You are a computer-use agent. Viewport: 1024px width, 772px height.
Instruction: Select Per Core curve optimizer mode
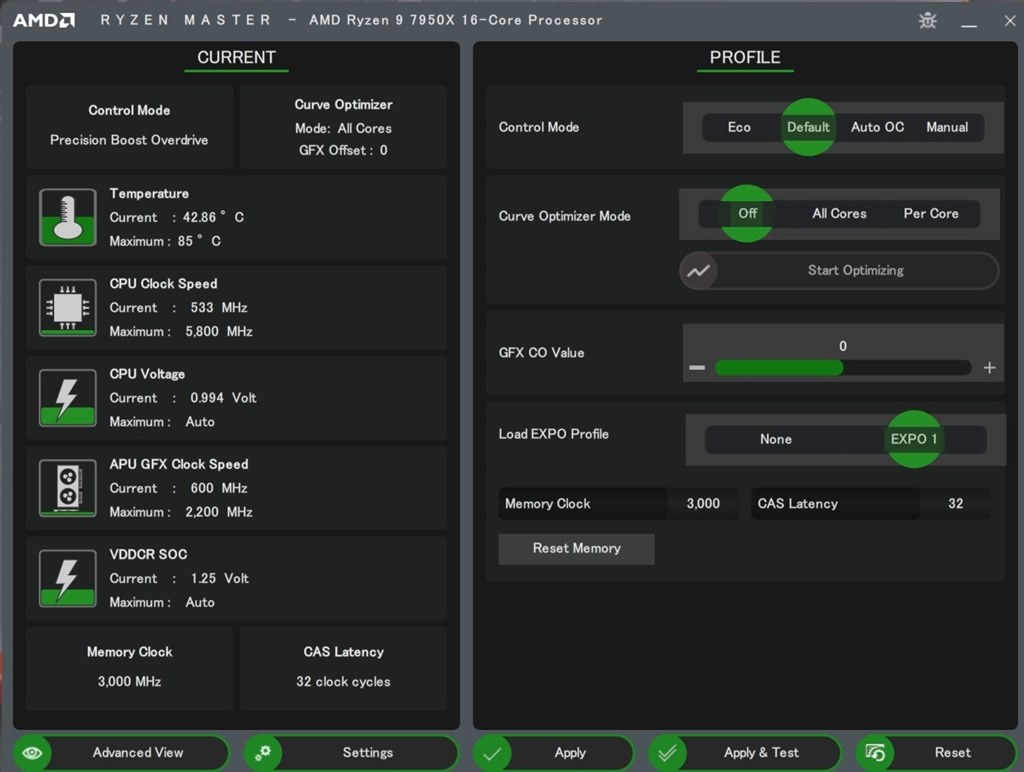tap(930, 213)
